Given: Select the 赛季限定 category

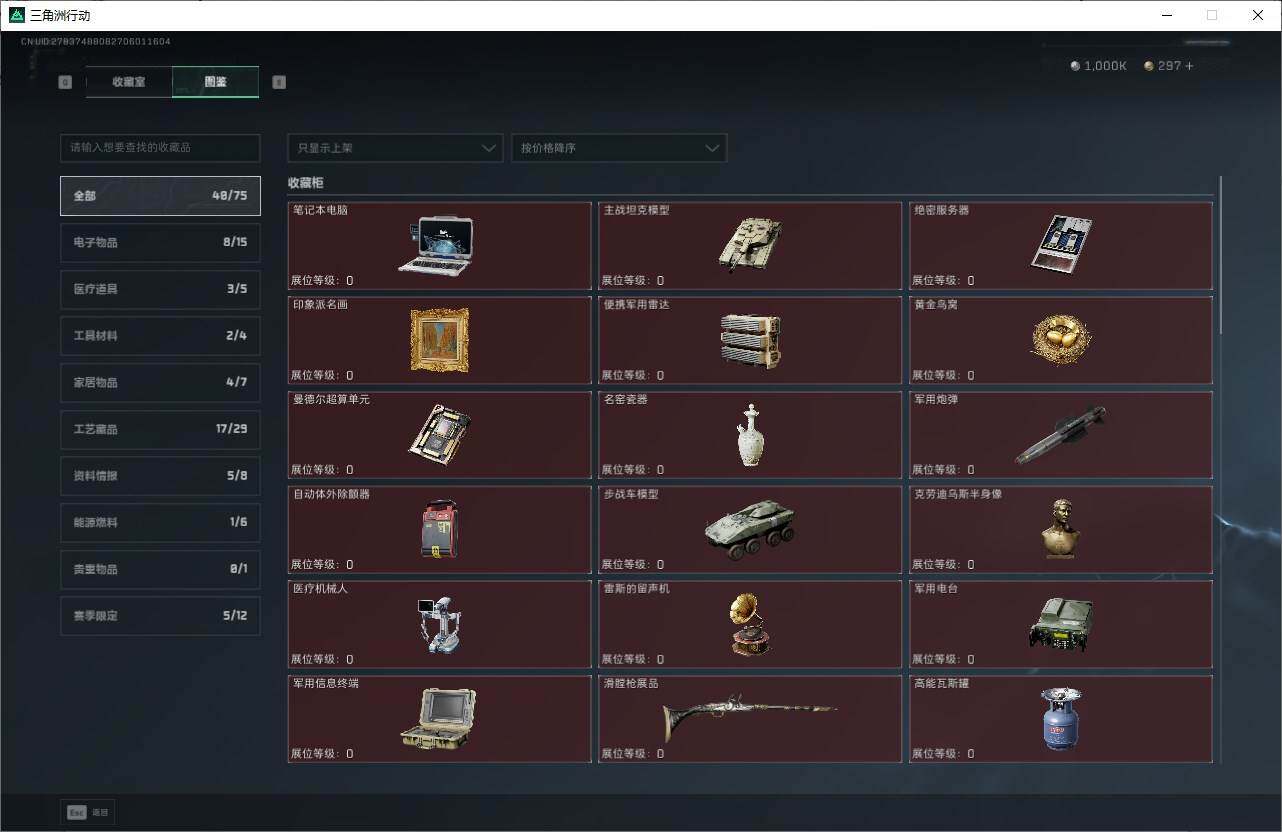Looking at the screenshot, I should click(x=160, y=616).
